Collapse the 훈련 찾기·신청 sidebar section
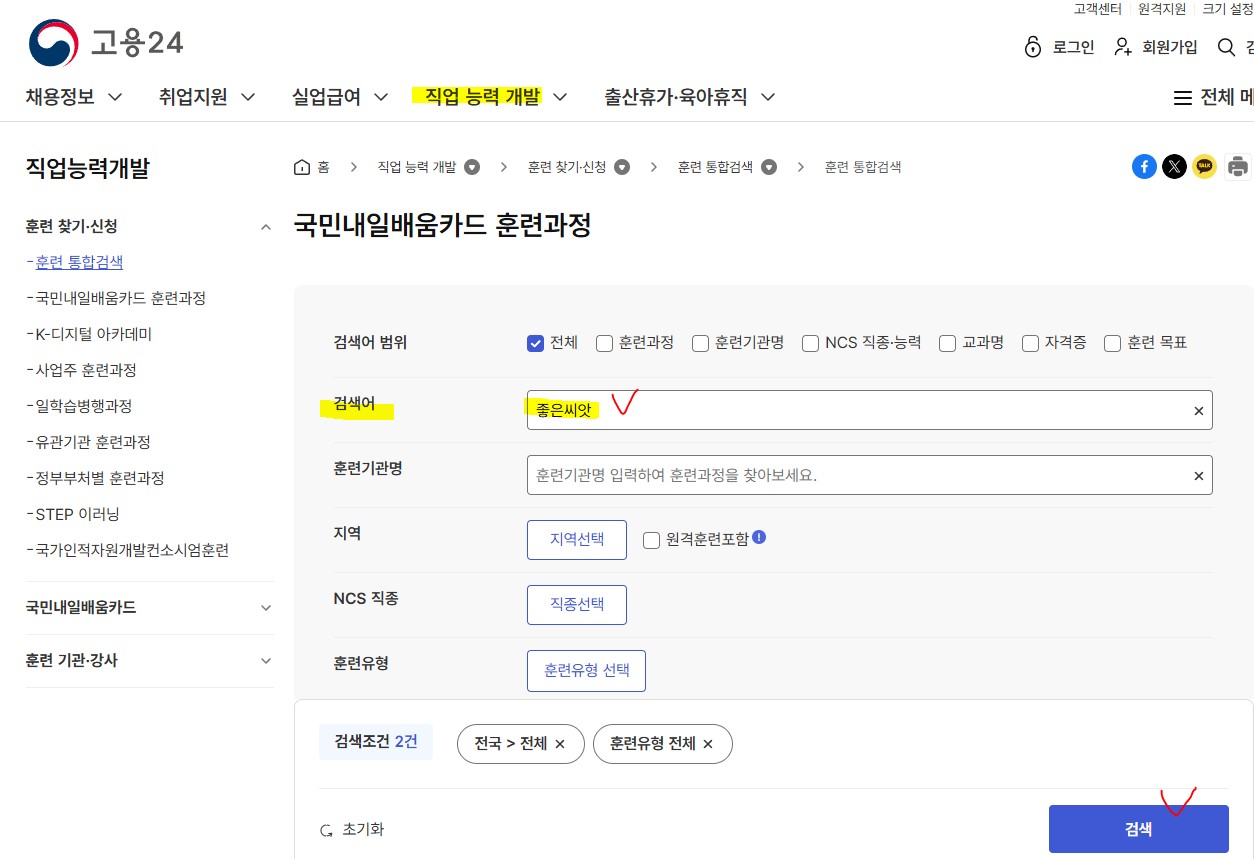The image size is (1254, 859). tap(265, 227)
